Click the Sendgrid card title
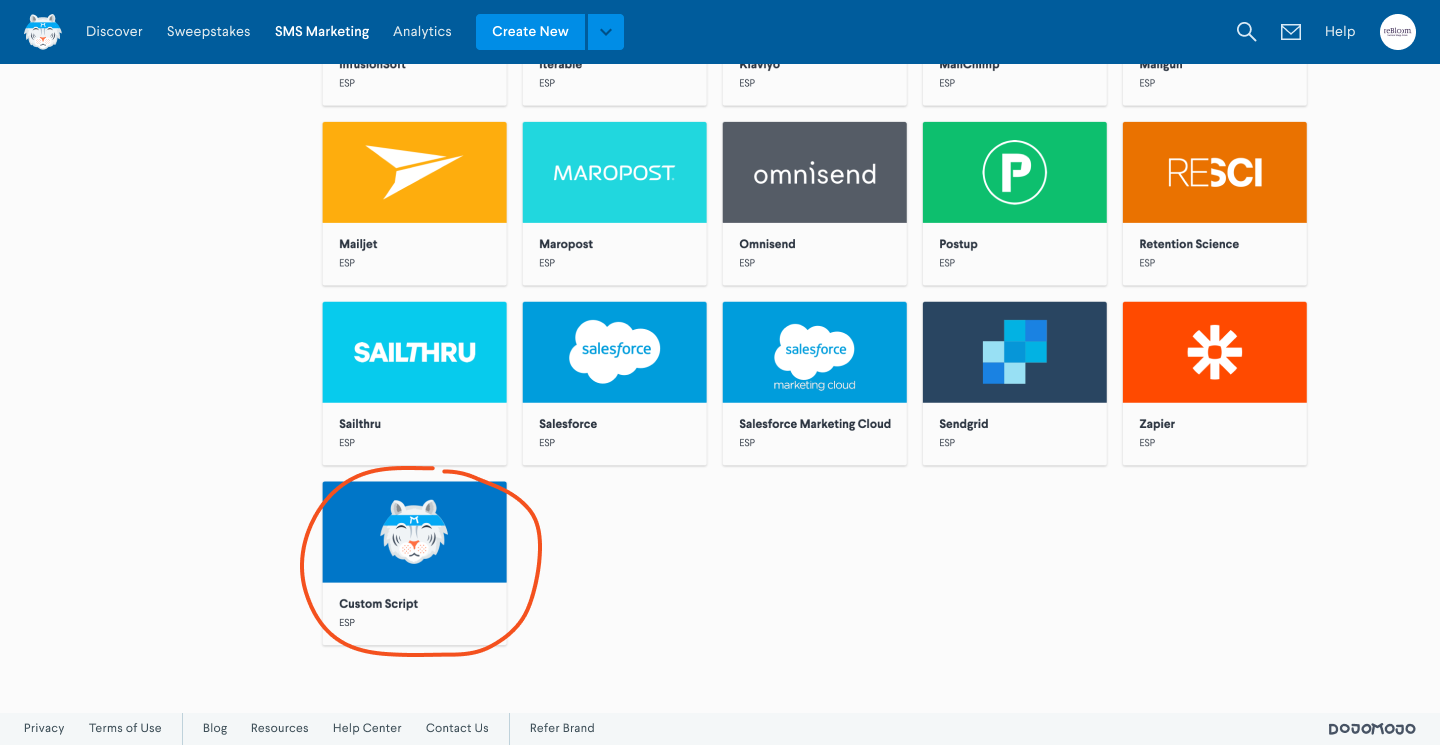This screenshot has height=745, width=1440. (x=964, y=424)
